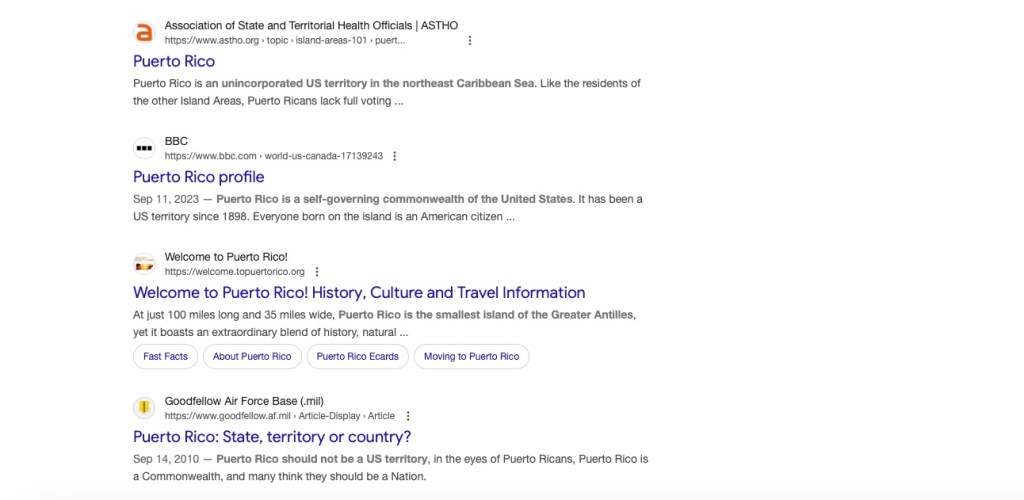Open the 'Puerto Rico' ASTHO result title
Viewport: 1024px width, 500px height.
tap(174, 61)
